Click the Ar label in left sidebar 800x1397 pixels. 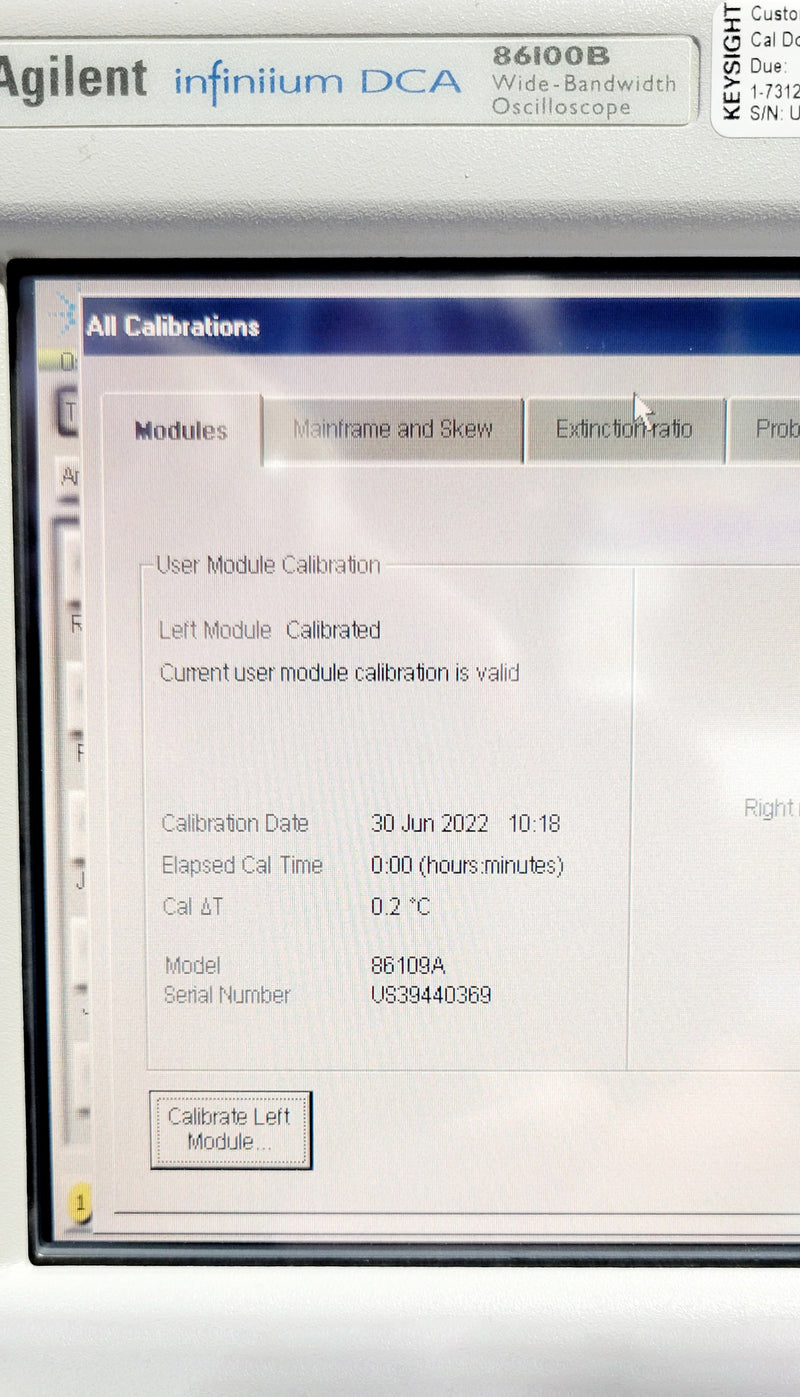pos(72,476)
